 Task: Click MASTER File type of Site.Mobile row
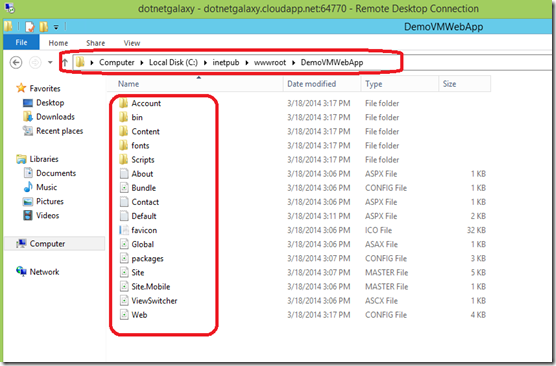pos(387,287)
